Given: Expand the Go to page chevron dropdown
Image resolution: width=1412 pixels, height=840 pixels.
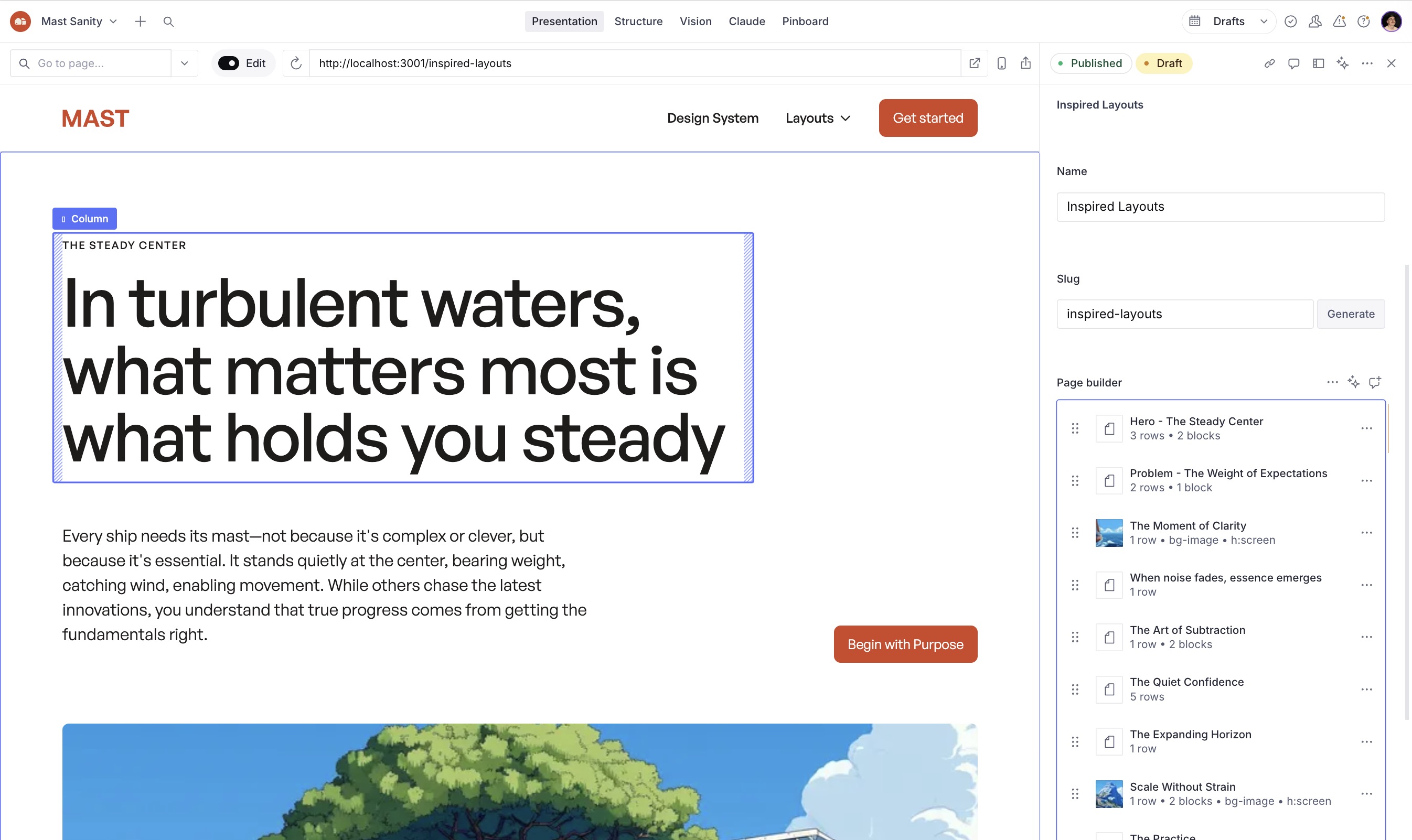Looking at the screenshot, I should coord(185,63).
